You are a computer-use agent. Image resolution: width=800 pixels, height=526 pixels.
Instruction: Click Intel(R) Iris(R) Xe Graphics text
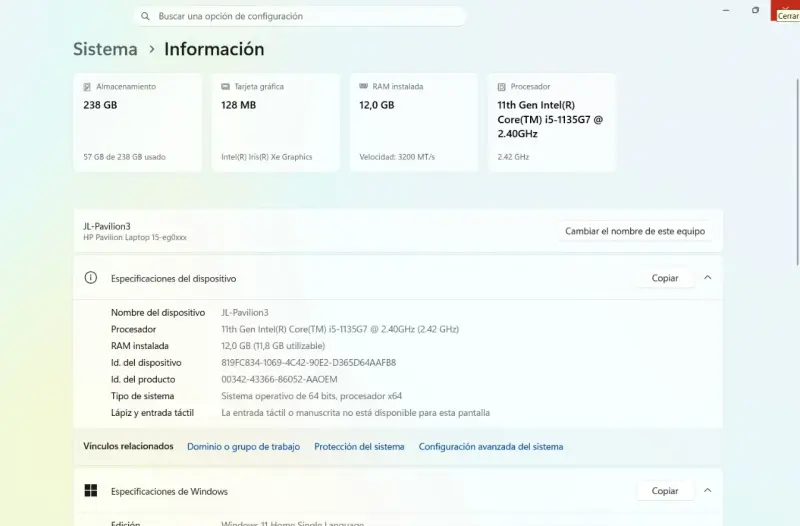click(x=267, y=157)
